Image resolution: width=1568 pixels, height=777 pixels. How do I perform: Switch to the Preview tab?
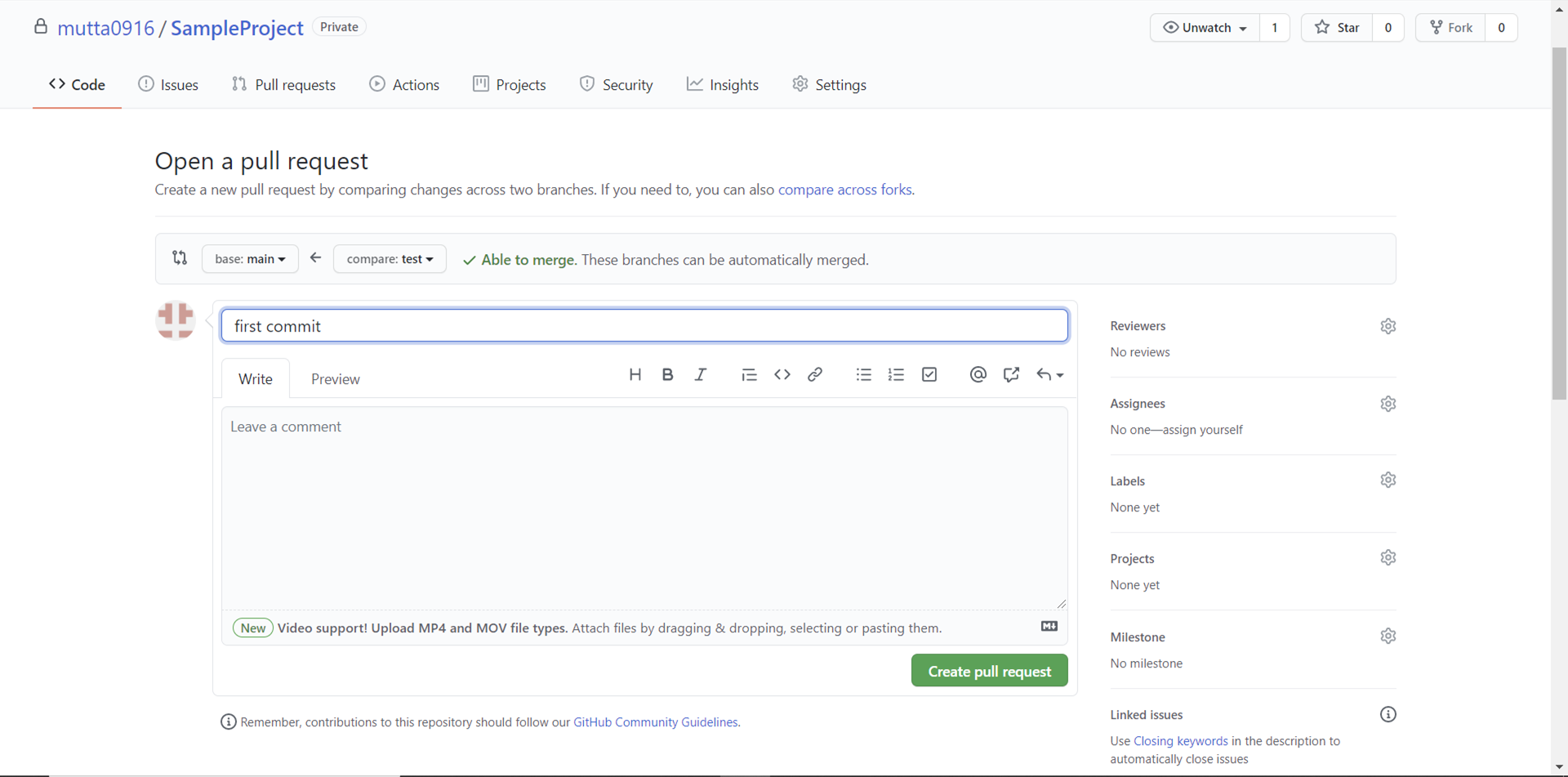coord(336,378)
